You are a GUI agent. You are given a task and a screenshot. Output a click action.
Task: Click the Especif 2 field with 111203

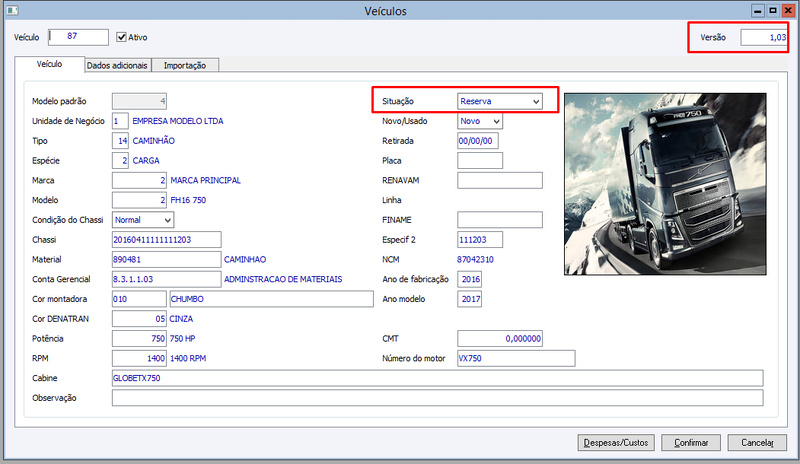tap(480, 240)
